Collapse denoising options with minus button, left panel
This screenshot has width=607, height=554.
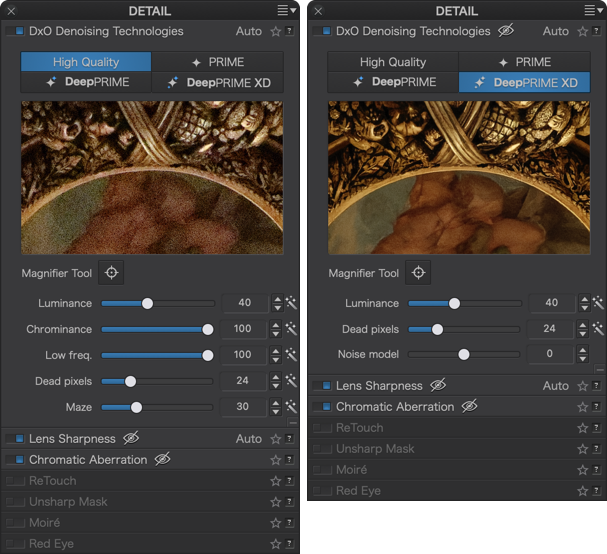pos(293,422)
